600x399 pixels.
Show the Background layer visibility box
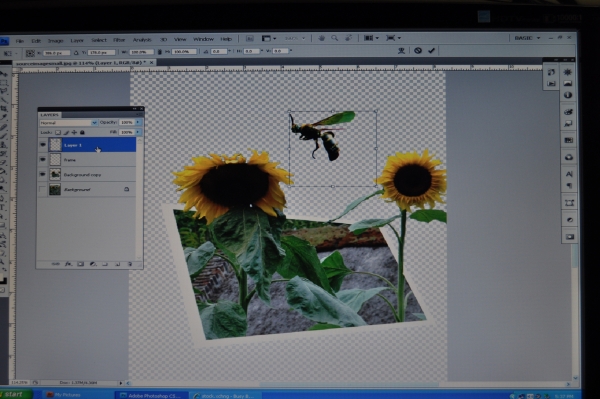(43, 189)
